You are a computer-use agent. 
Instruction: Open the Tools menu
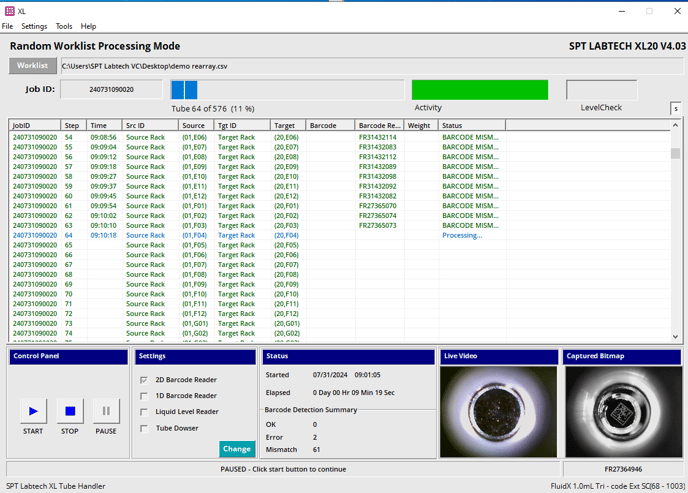pyautogui.click(x=64, y=26)
